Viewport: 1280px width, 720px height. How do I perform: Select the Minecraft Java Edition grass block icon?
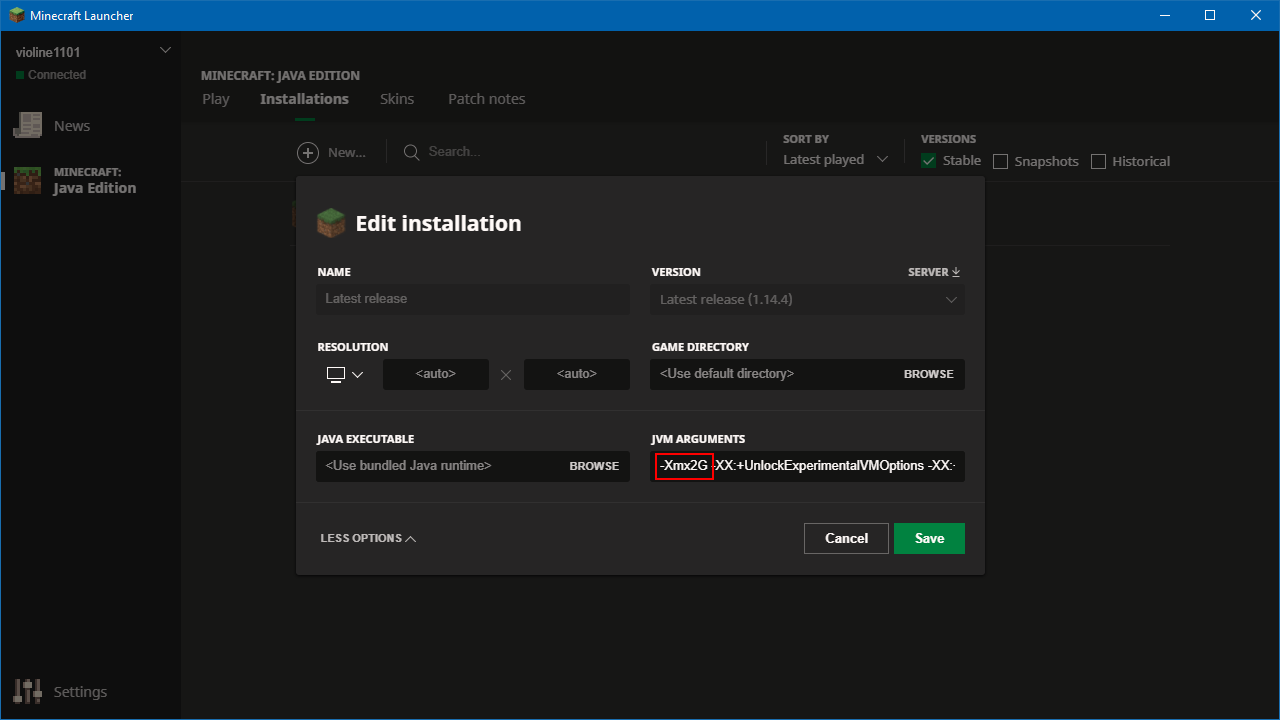pos(27,181)
